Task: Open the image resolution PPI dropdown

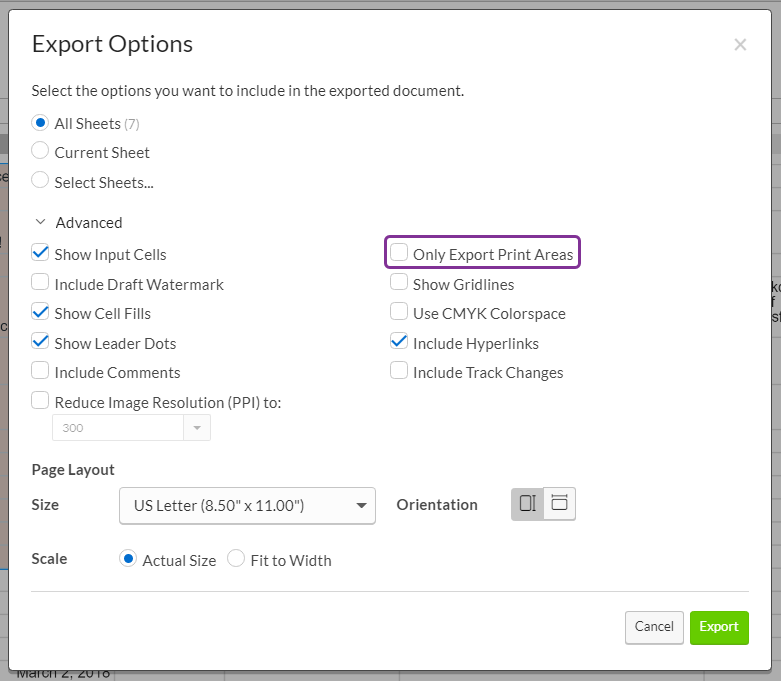Action: [196, 427]
